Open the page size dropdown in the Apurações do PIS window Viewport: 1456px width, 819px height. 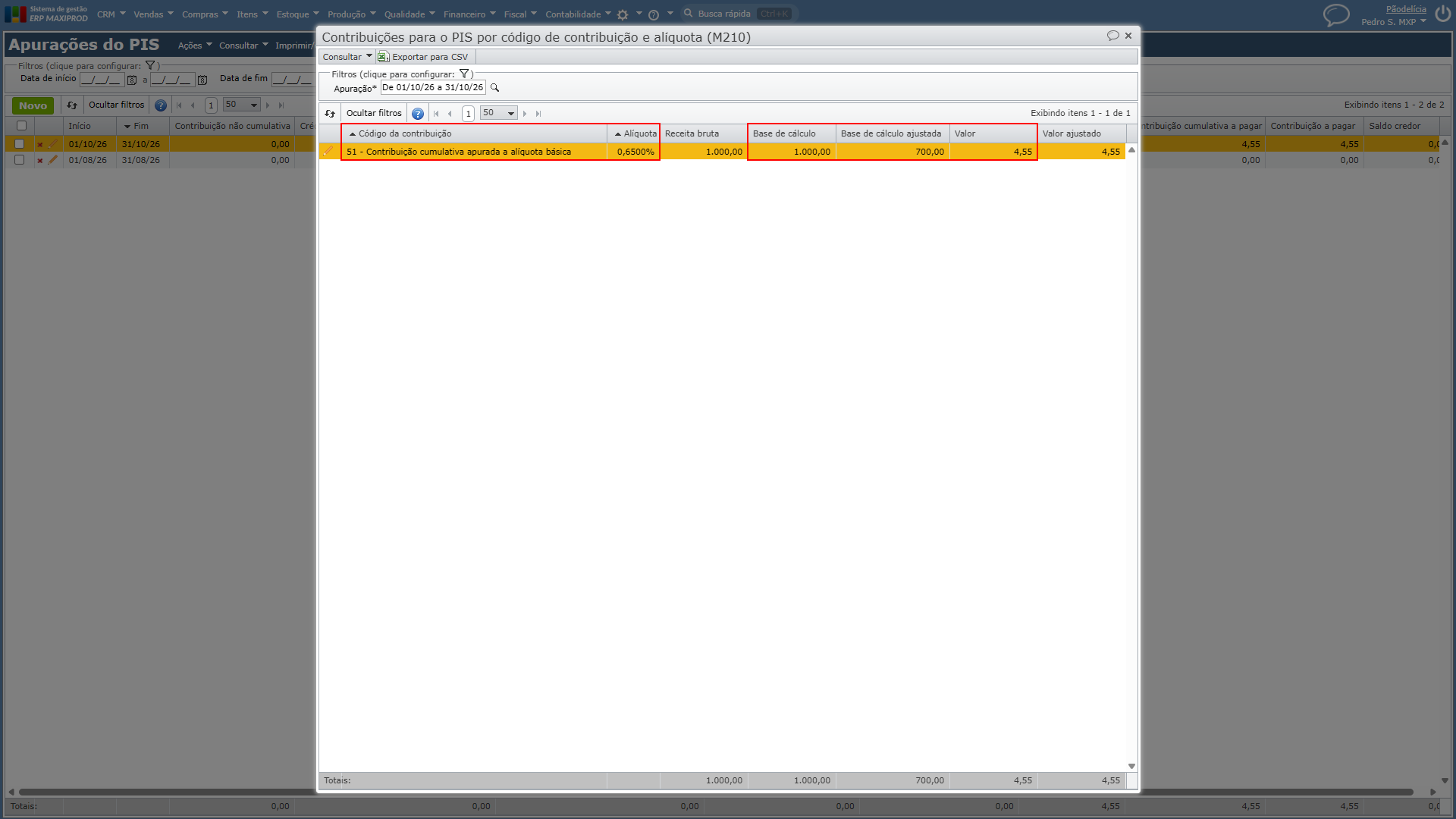(242, 105)
